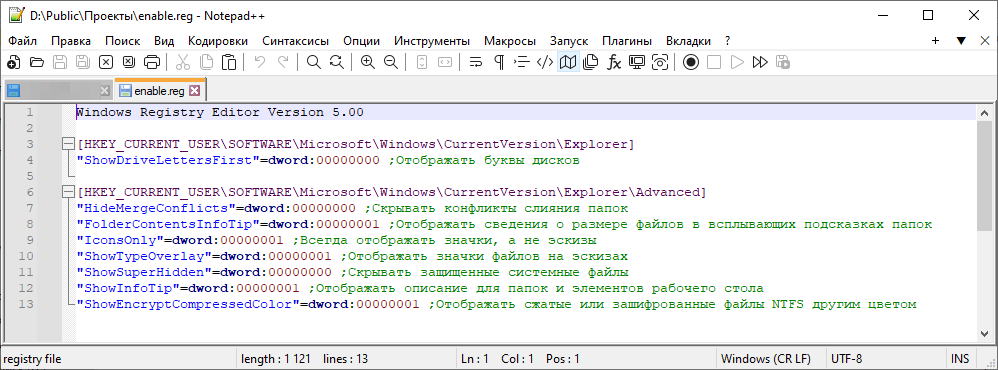Close the enable.reg tab
Image resolution: width=998 pixels, height=370 pixels.
[195, 91]
